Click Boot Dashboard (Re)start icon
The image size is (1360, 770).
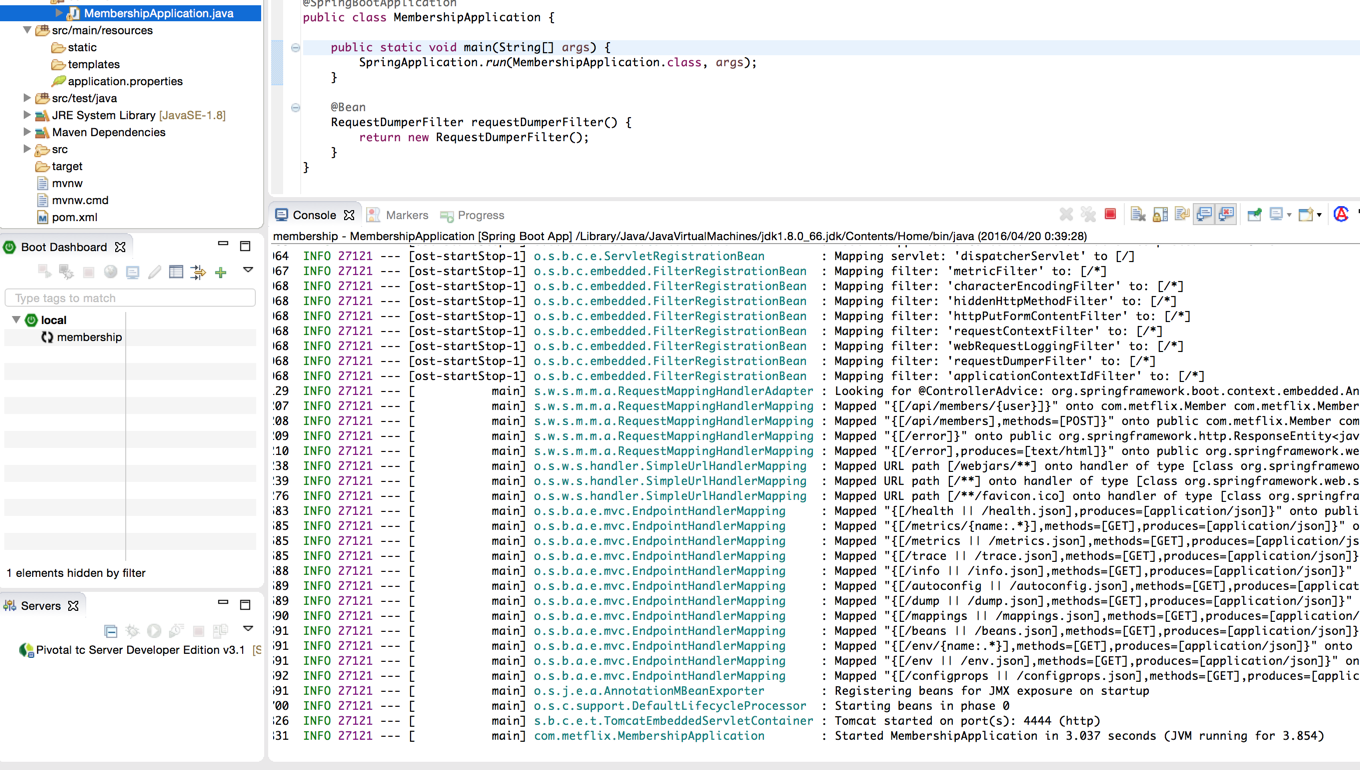pos(44,272)
